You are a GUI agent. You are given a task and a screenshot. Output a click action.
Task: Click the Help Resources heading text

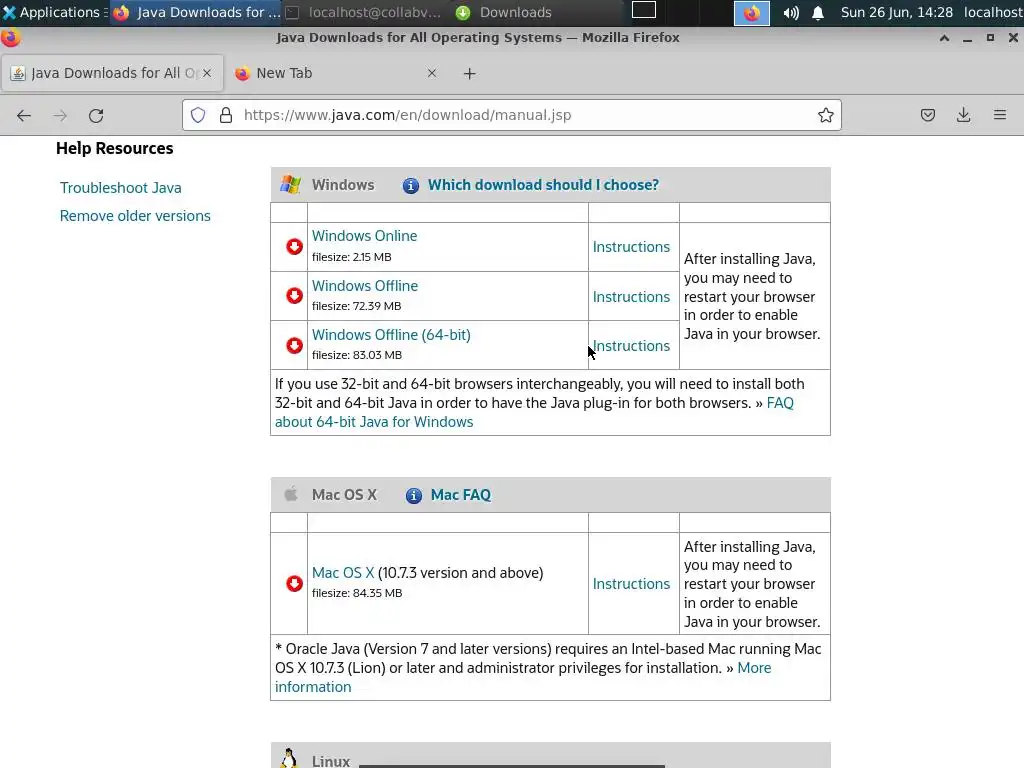(114, 148)
